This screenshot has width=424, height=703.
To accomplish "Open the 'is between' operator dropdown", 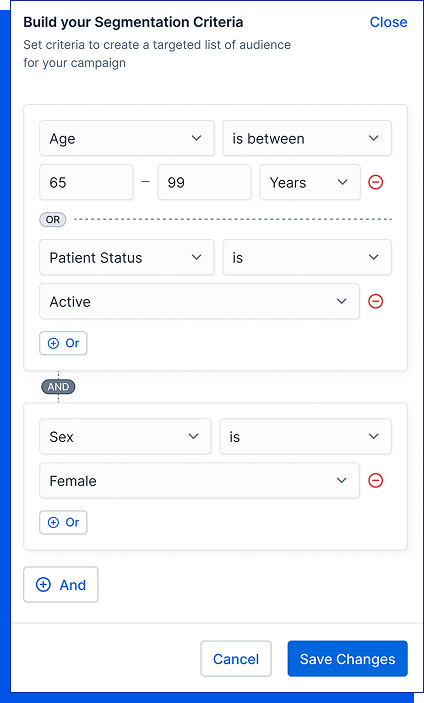I will [307, 138].
